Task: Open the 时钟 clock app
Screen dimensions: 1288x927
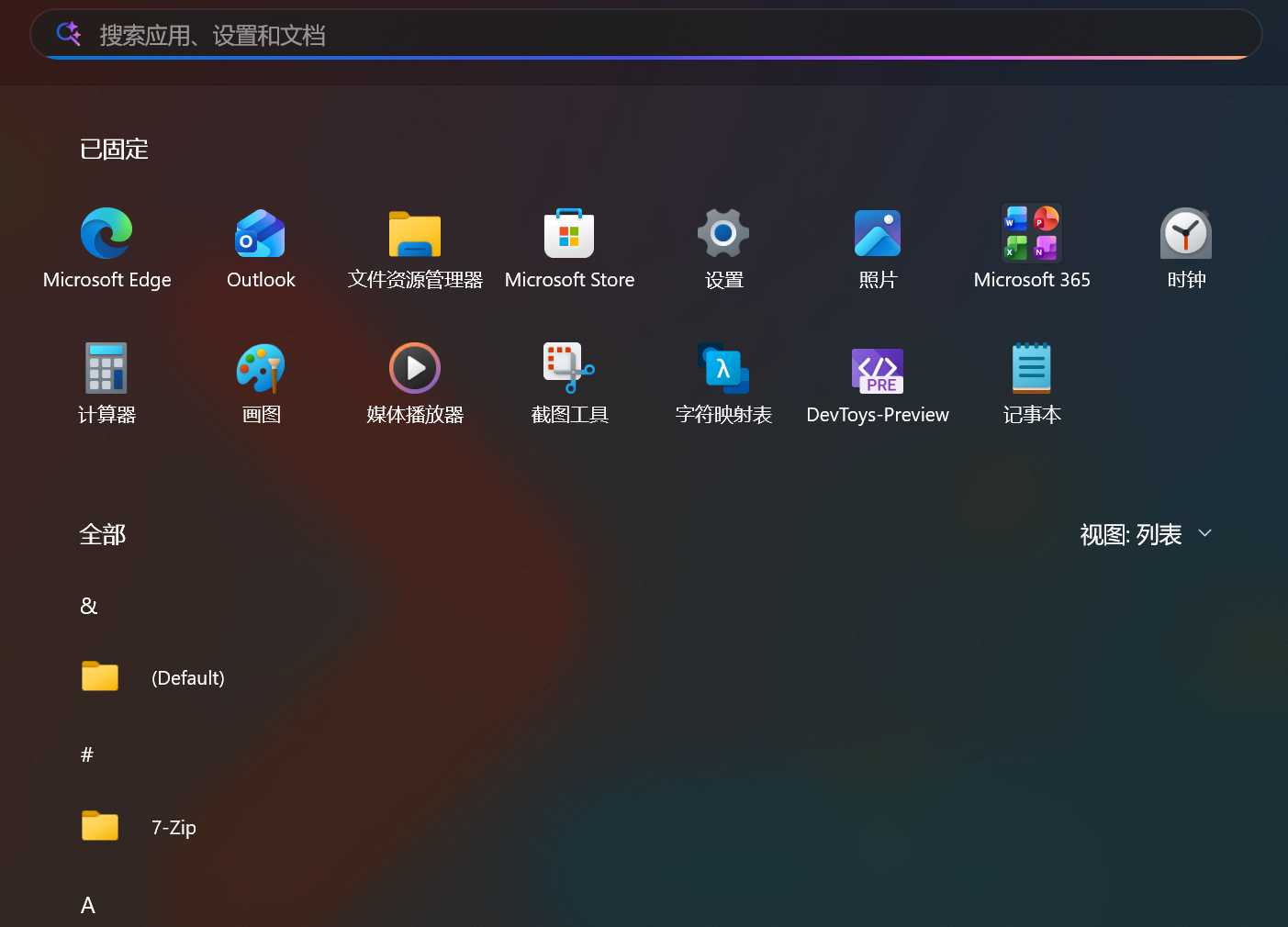Action: tap(1186, 233)
